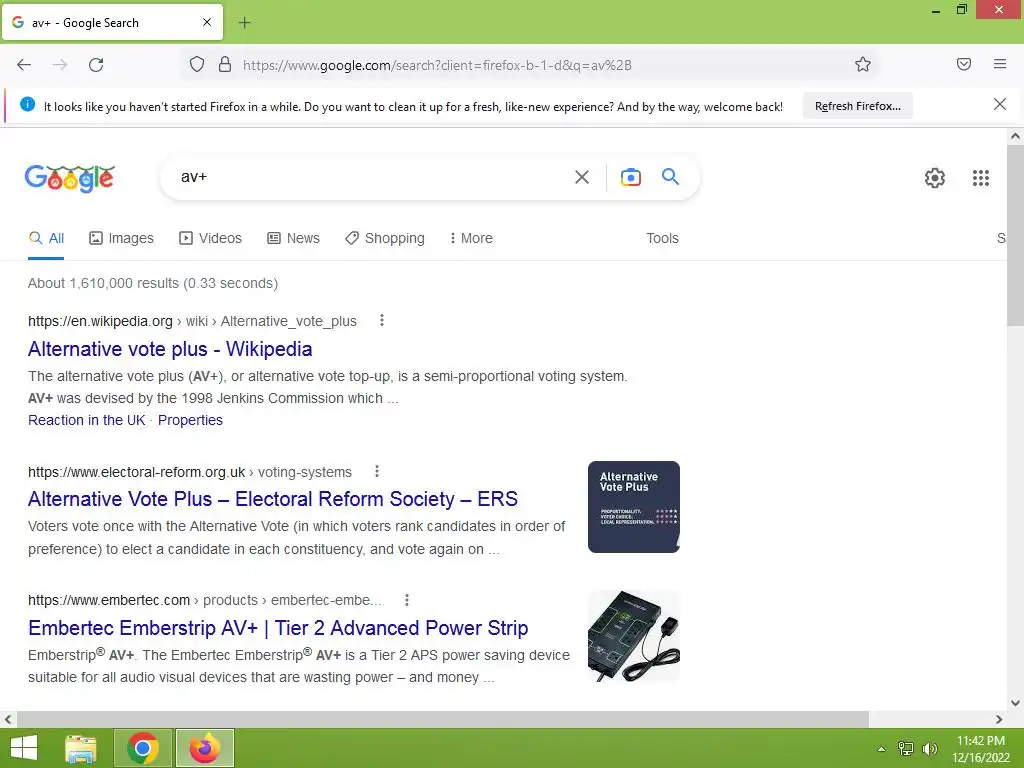1024x768 pixels.
Task: Click the About 1,610,000 results text
Action: click(x=153, y=283)
